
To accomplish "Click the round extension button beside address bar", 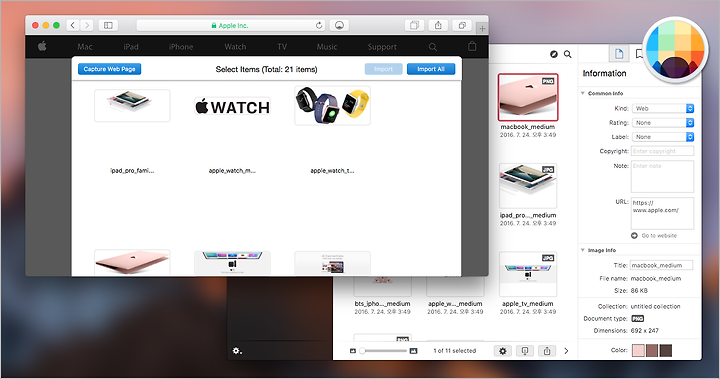I will tap(339, 25).
